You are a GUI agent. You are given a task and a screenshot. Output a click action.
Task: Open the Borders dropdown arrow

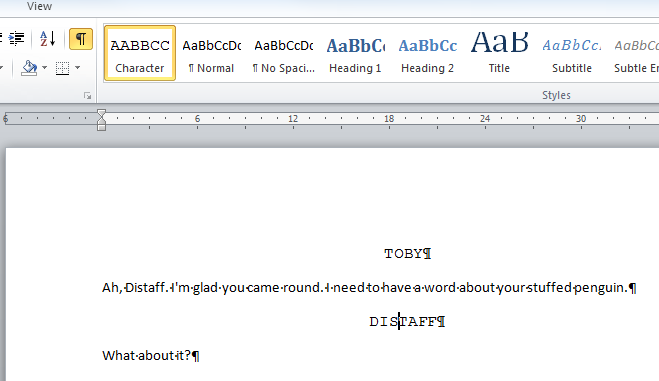pos(77,68)
